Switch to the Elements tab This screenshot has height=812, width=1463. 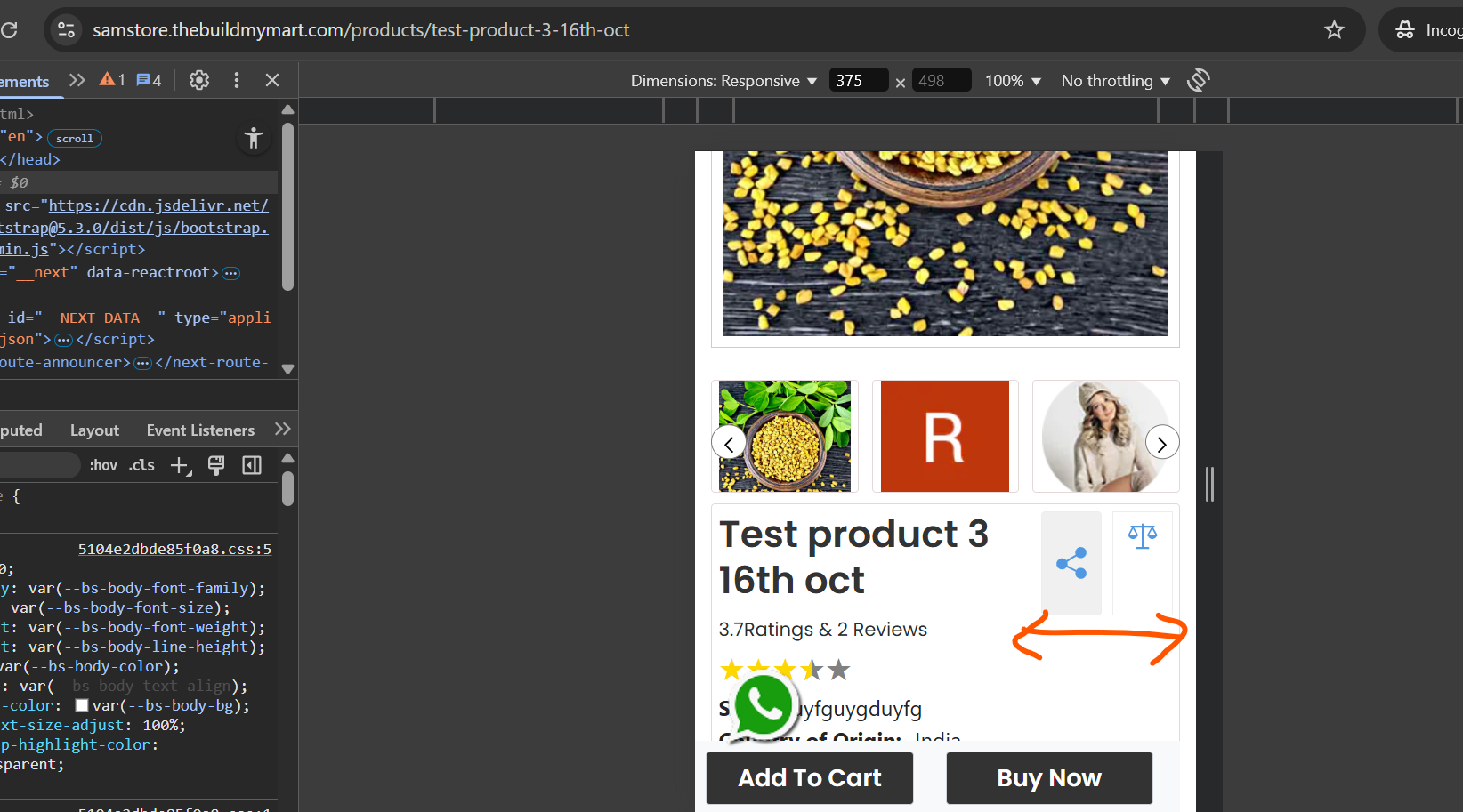(x=25, y=82)
